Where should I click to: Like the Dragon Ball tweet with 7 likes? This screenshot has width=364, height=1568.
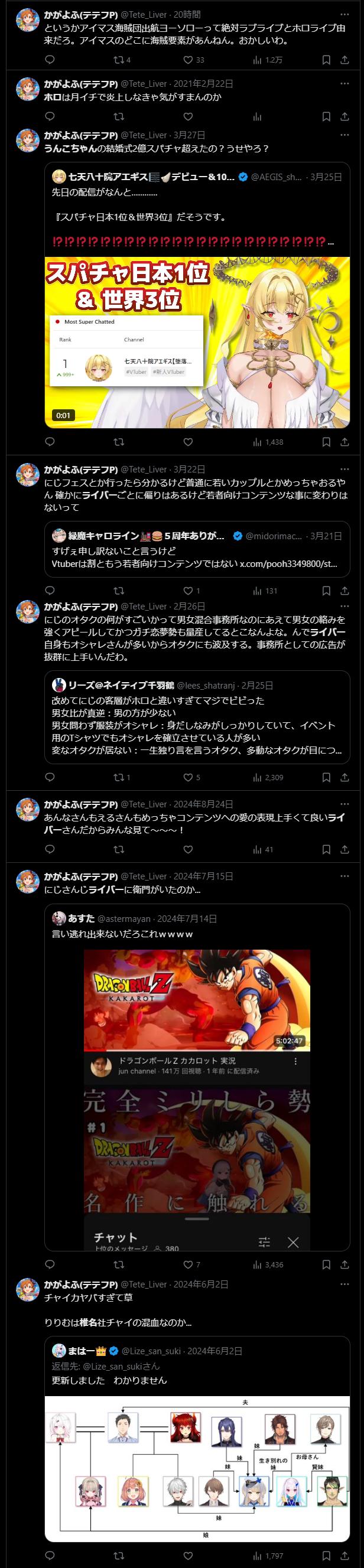(x=191, y=1264)
